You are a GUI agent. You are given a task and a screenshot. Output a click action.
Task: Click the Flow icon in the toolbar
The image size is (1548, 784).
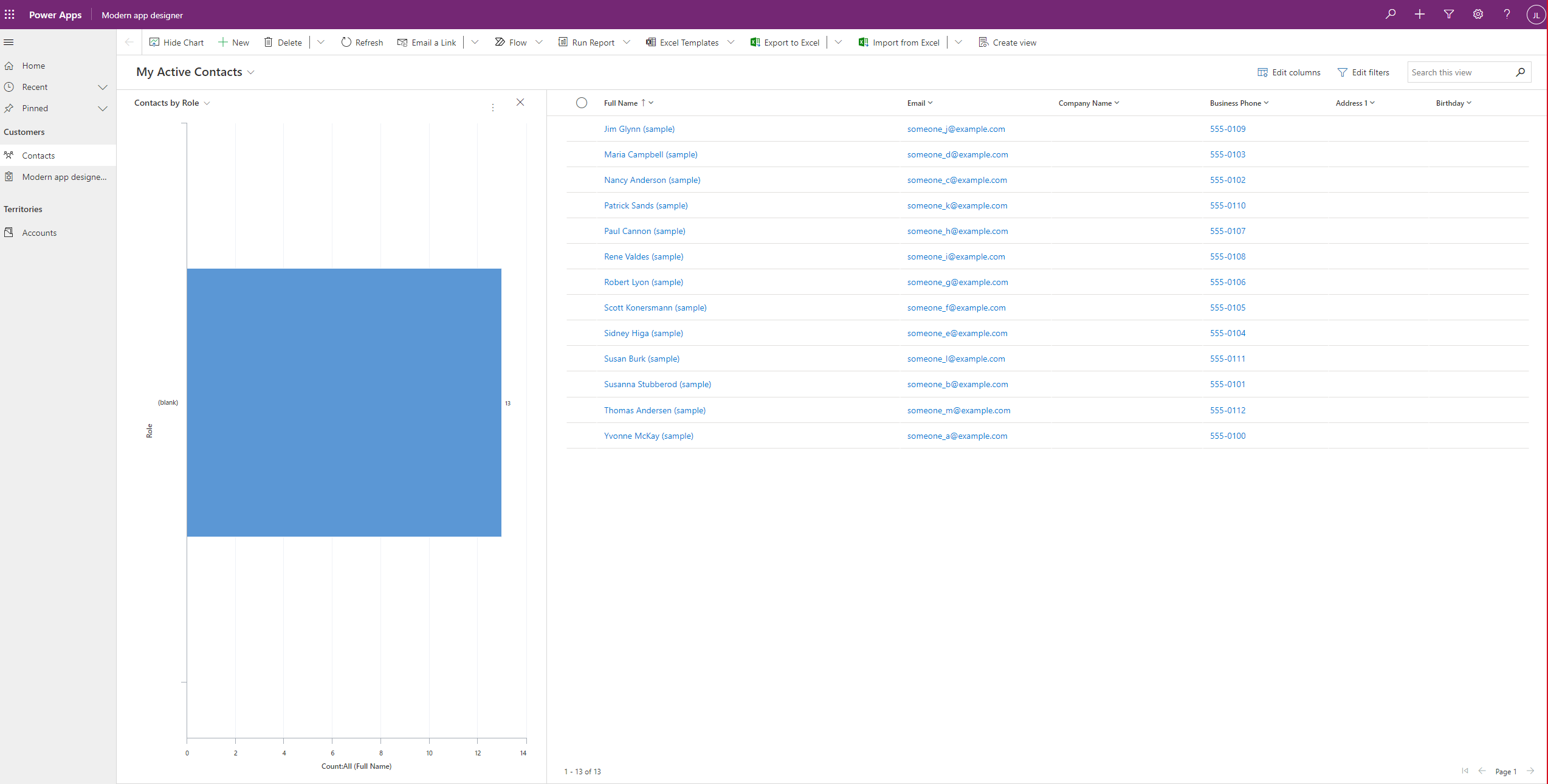pos(500,42)
